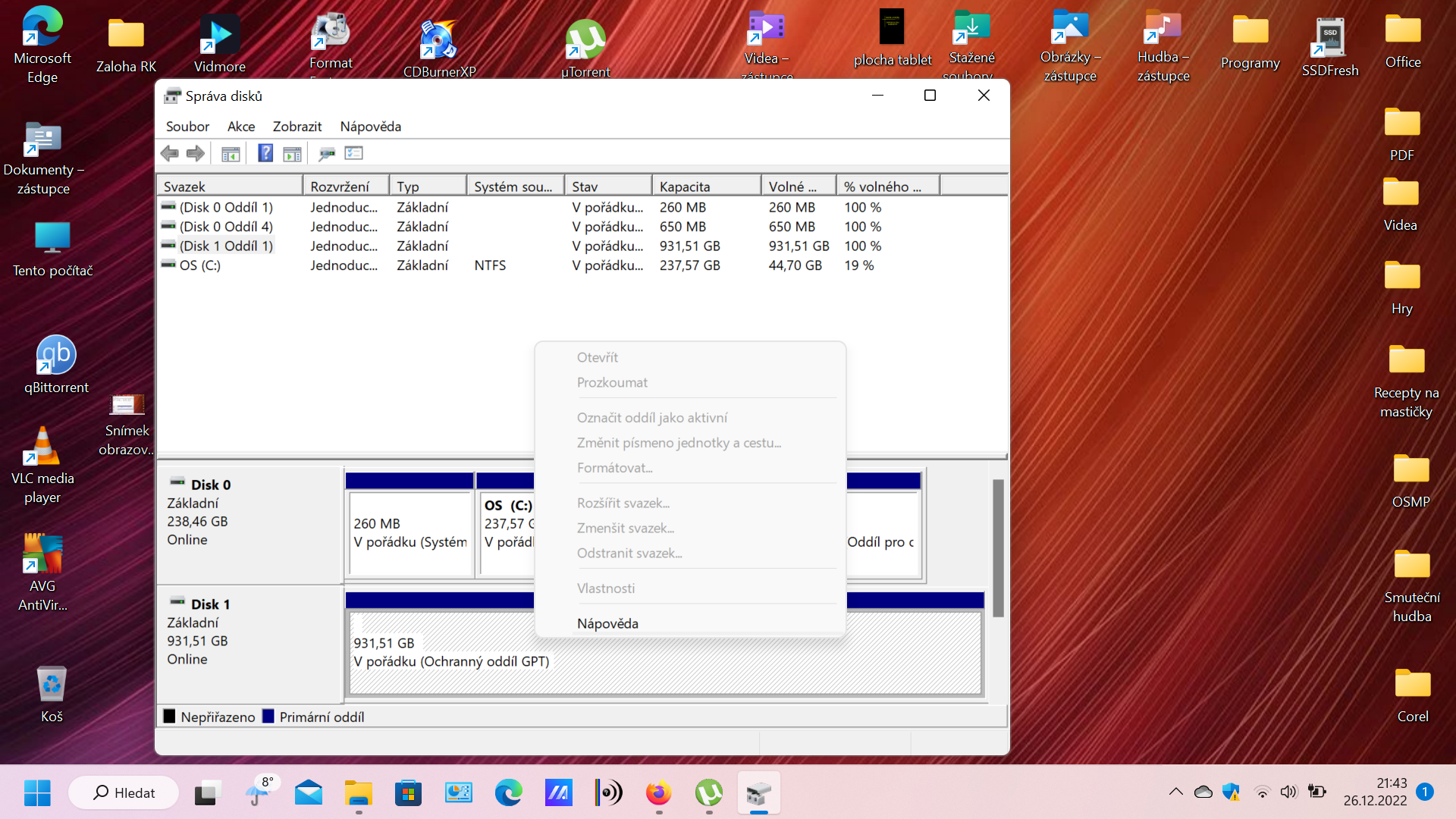Show hidden icons chevron in system tray
This screenshot has width=1456, height=819.
pos(1175,792)
